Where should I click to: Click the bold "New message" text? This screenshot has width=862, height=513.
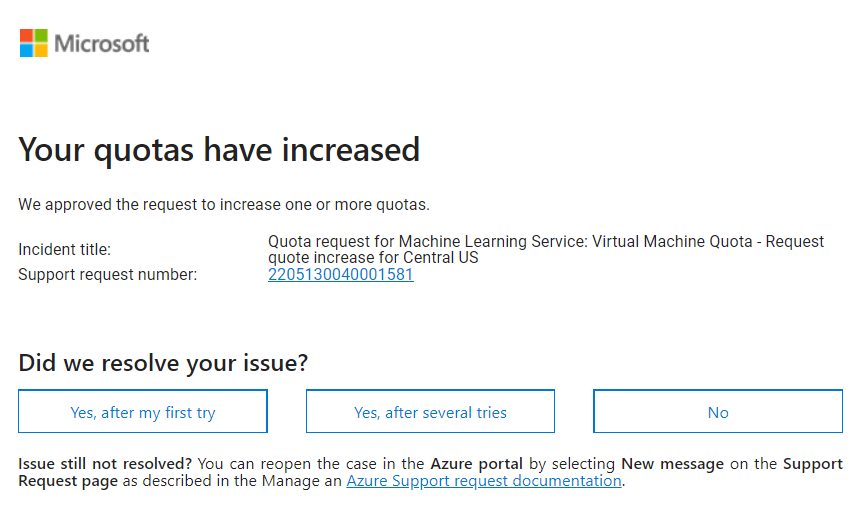click(x=672, y=464)
